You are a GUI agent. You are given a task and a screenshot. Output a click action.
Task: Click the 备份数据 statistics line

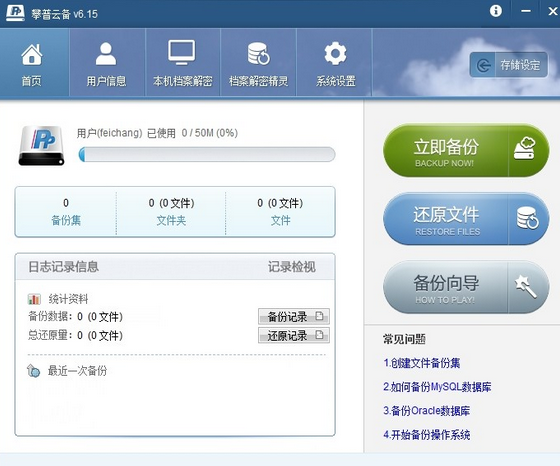coord(75,316)
